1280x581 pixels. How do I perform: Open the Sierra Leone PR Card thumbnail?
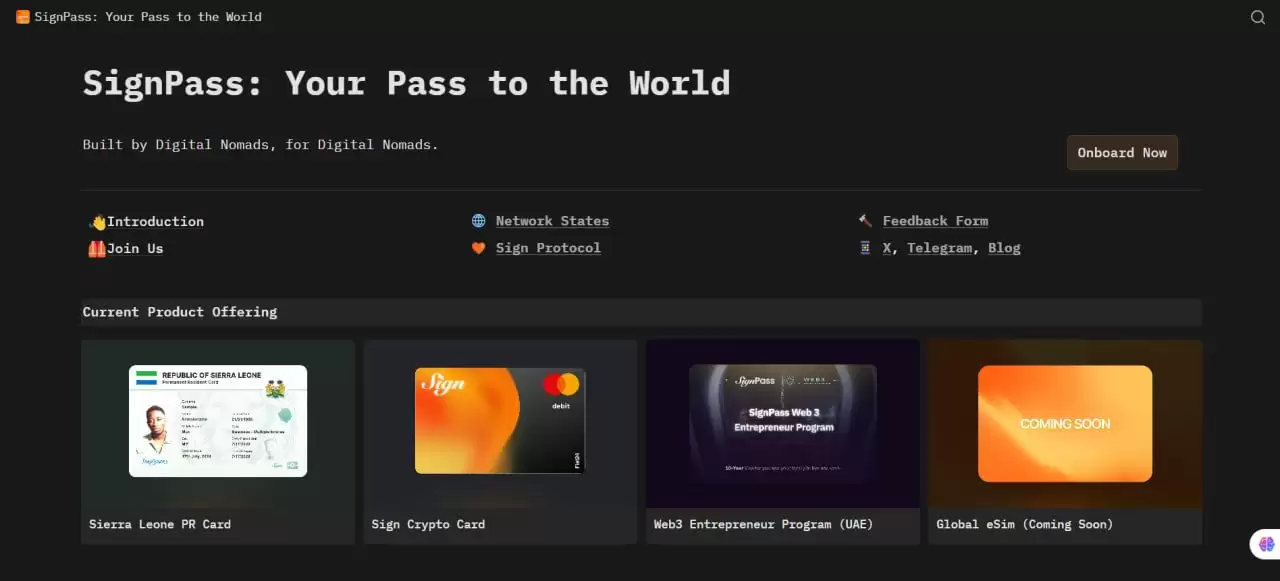tap(218, 421)
